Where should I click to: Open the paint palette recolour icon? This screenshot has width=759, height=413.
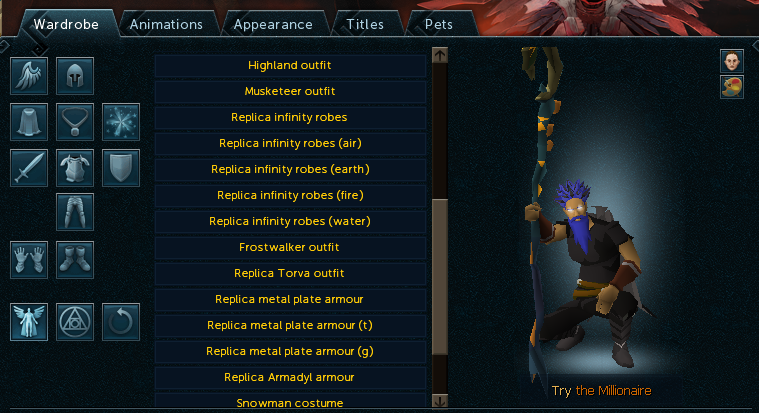tap(732, 87)
